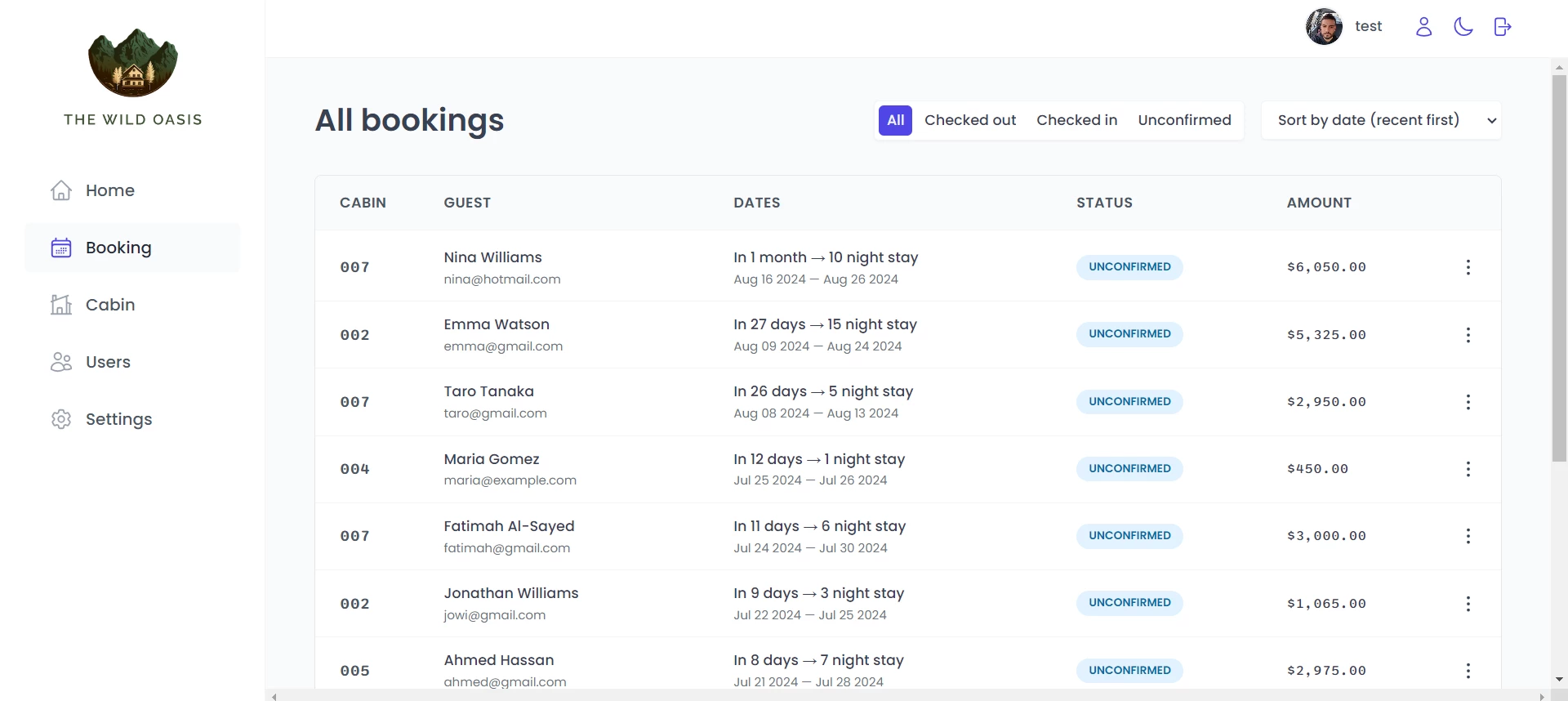Click the Cabin icon in sidebar

coord(61,305)
